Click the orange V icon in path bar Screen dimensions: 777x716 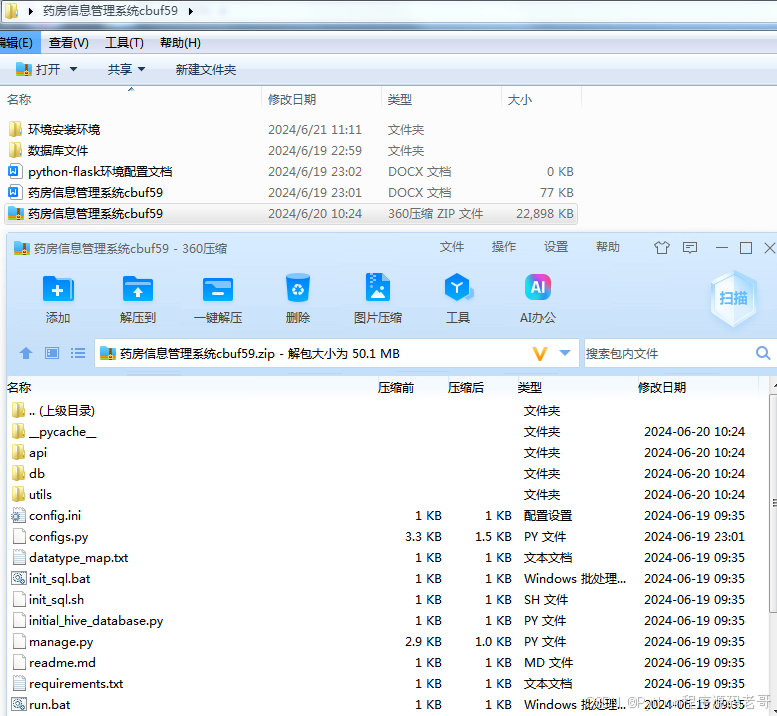(540, 354)
